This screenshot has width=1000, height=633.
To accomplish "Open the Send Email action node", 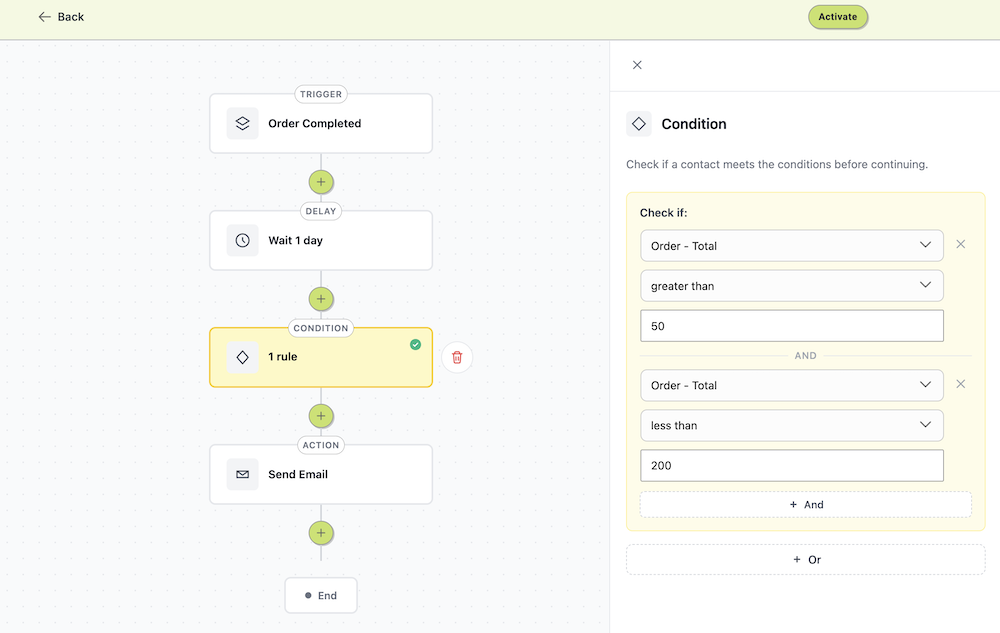I will 321,474.
